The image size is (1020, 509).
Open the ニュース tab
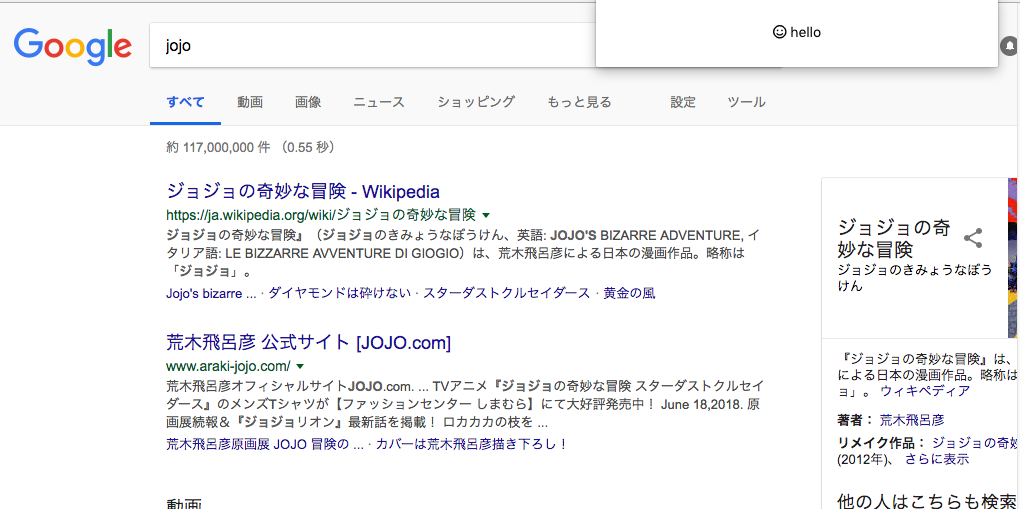(379, 102)
